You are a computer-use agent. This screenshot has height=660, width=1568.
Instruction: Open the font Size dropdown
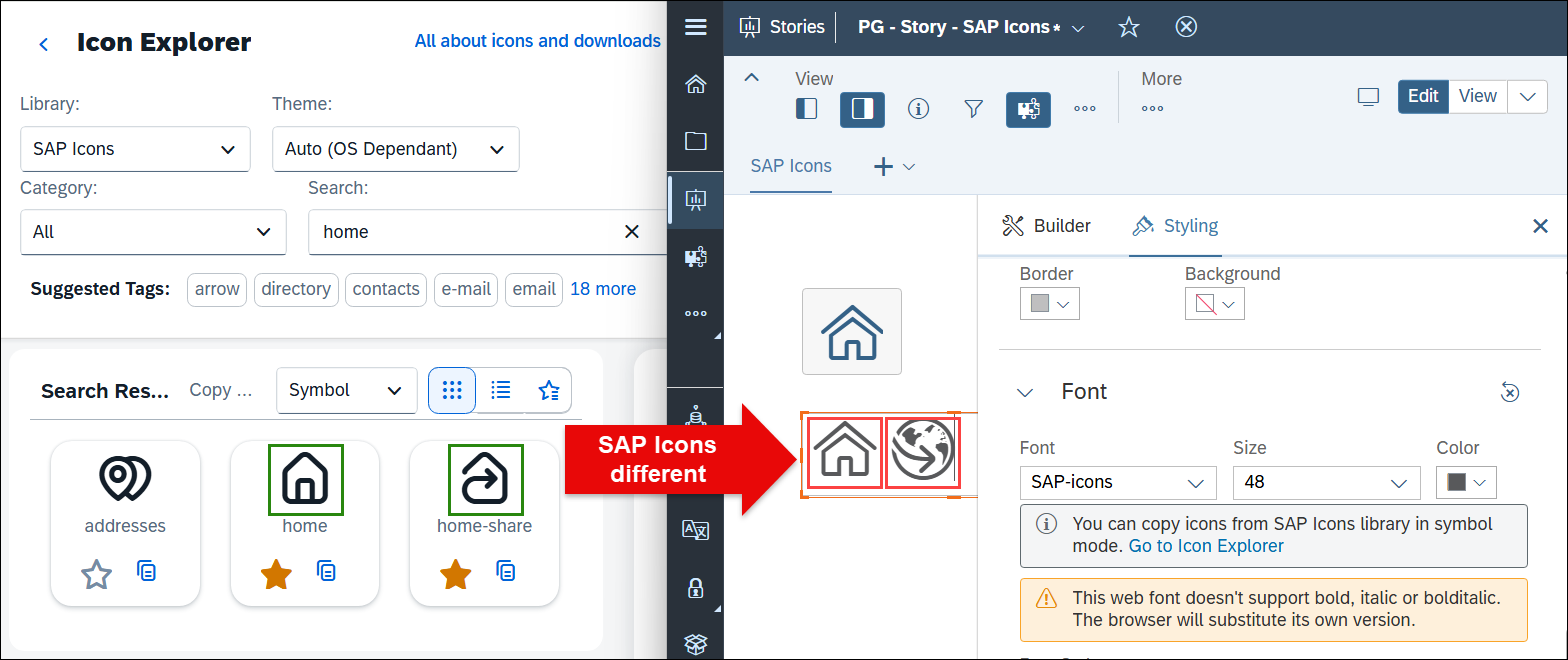[1326, 482]
